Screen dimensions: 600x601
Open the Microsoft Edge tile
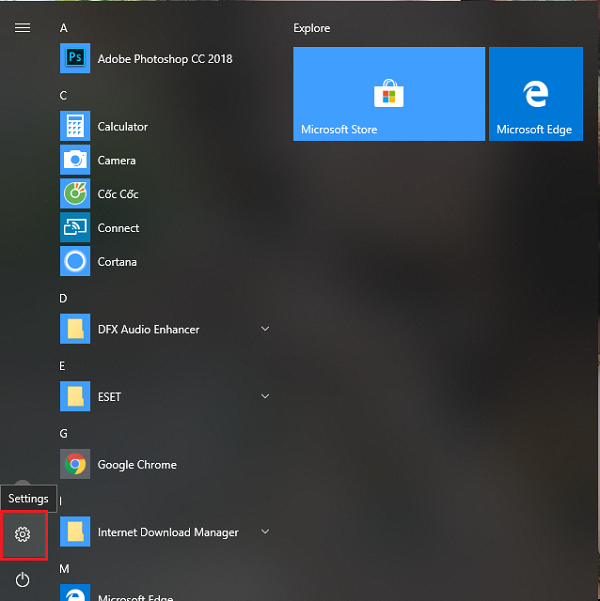535,94
